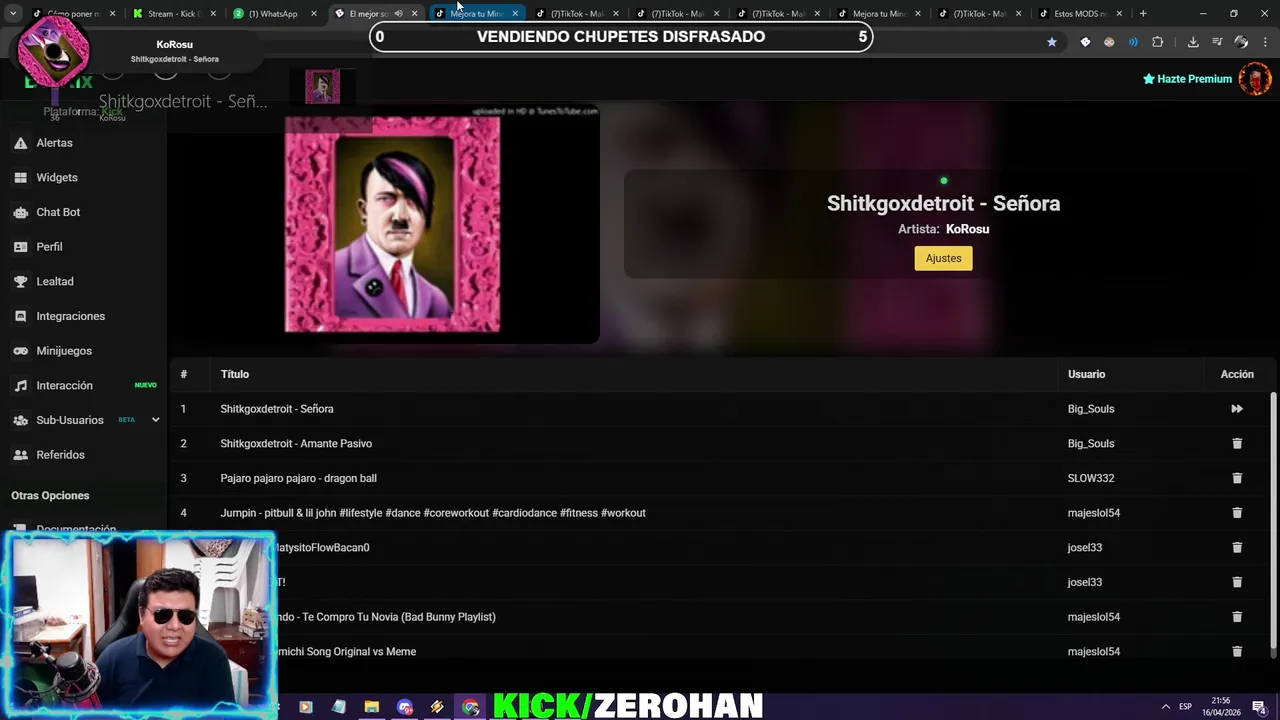
Task: Switch to the WhatsApp browser tab
Action: tap(272, 14)
